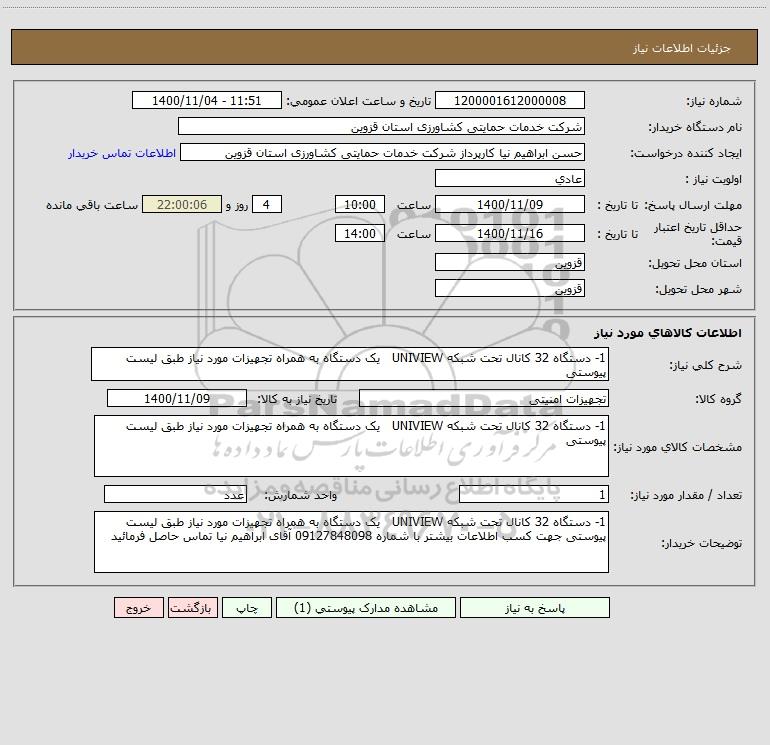Click the label شهر محل تحویل:
Viewport: 770px width, 745px height.
click(698, 289)
